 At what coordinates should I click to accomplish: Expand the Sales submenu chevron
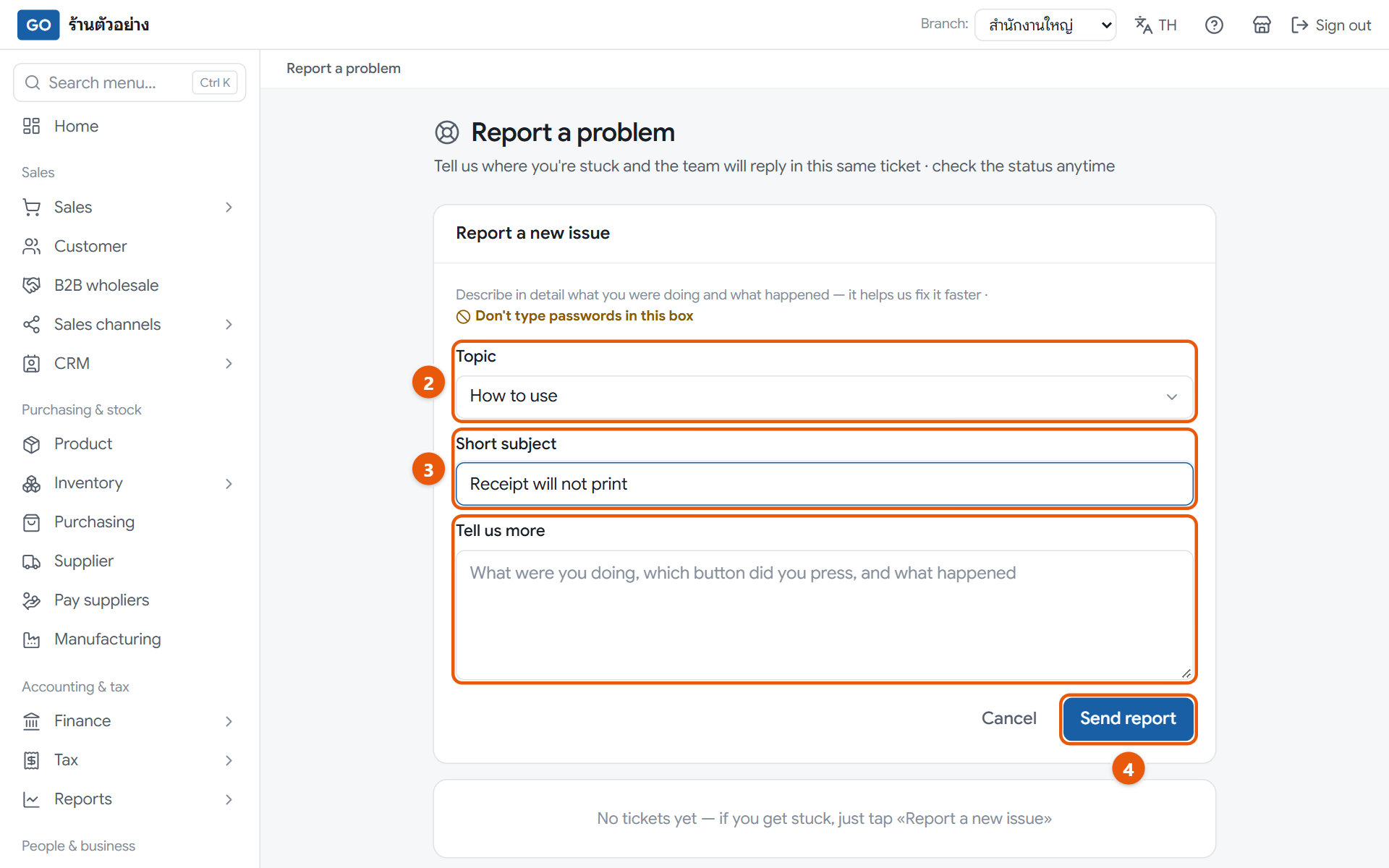tap(229, 207)
